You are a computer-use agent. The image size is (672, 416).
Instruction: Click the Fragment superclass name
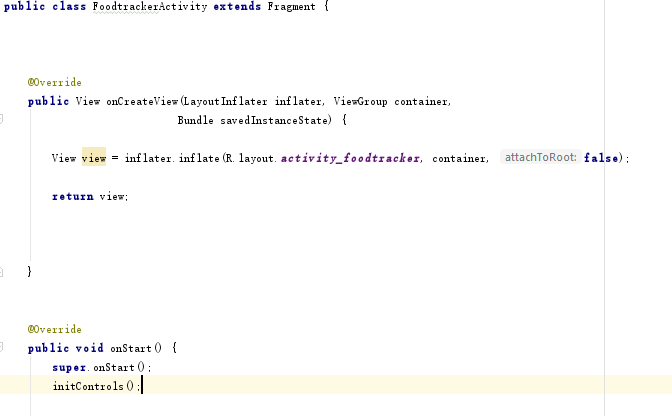click(x=291, y=7)
